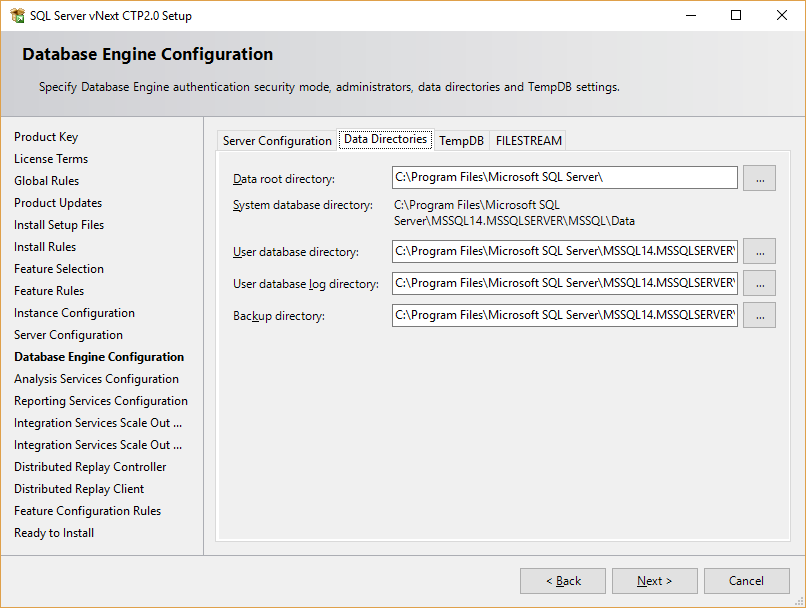The image size is (806, 608).
Task: Open the TempDB tab
Action: (x=462, y=141)
